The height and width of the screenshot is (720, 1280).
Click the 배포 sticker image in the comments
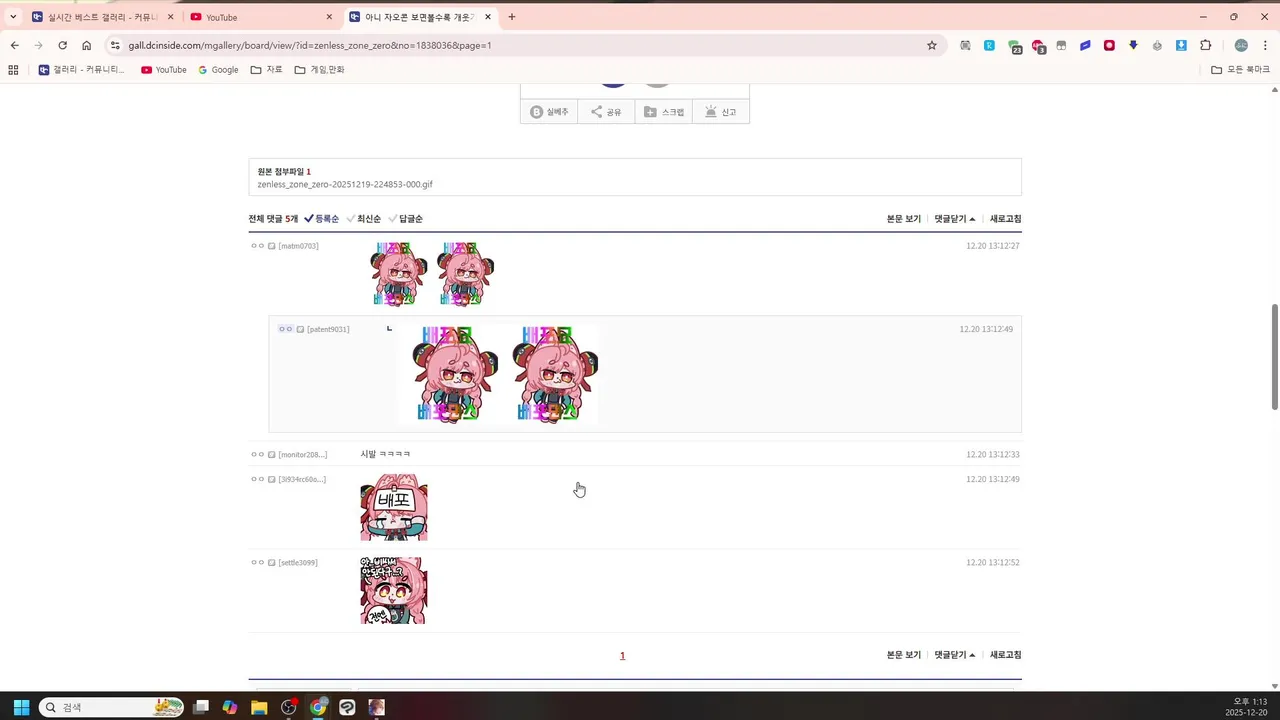pos(394,508)
